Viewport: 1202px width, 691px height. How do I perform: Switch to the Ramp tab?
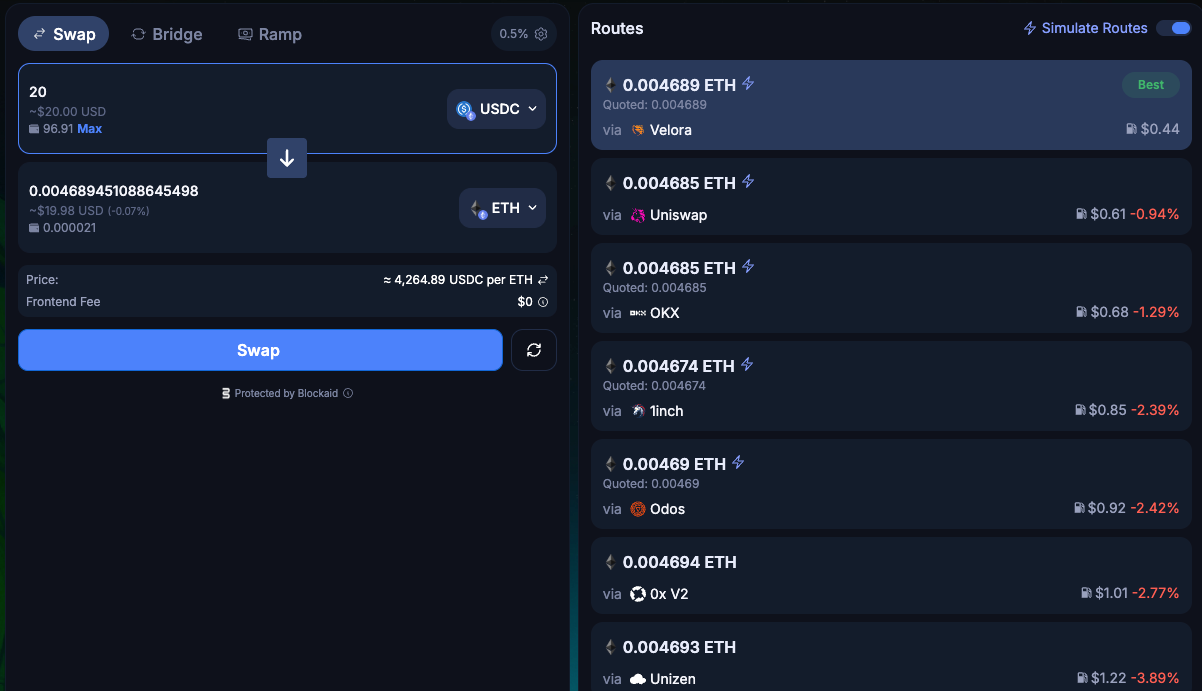pos(269,33)
